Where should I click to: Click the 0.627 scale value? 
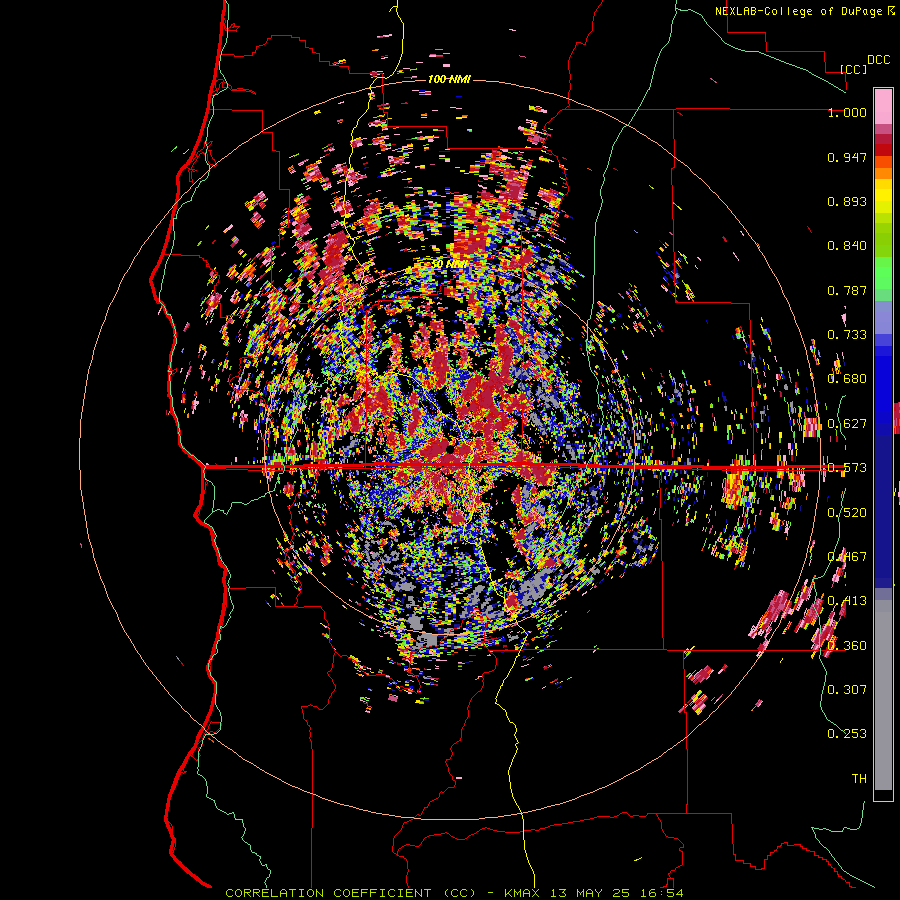tap(847, 424)
